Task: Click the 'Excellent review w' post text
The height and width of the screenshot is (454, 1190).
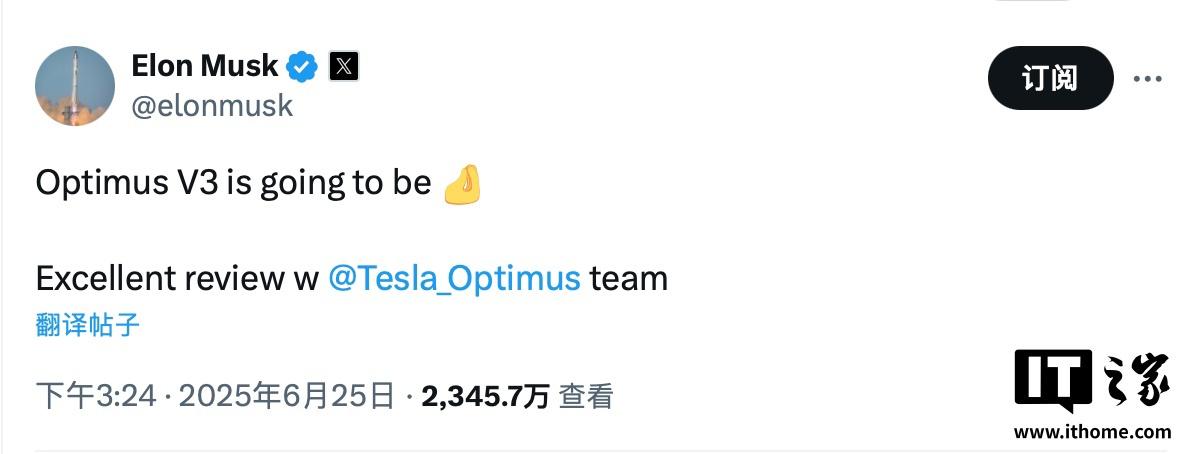Action: (177, 279)
